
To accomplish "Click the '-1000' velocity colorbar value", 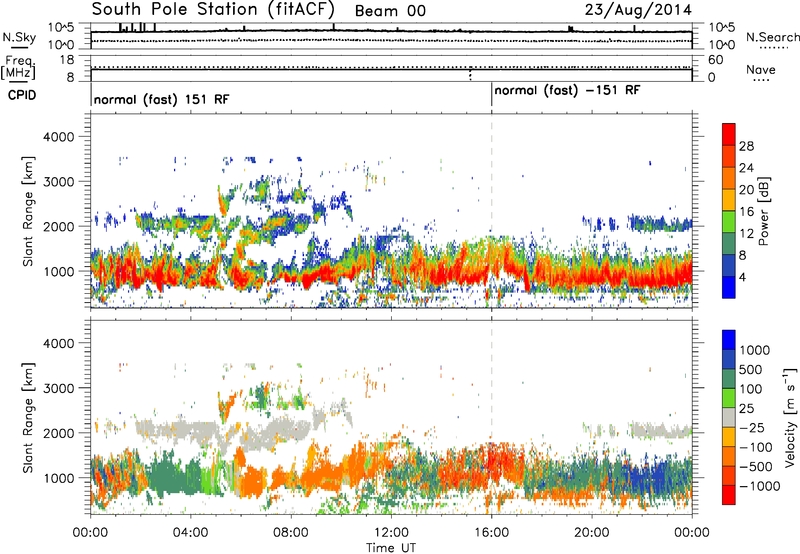I will [759, 486].
